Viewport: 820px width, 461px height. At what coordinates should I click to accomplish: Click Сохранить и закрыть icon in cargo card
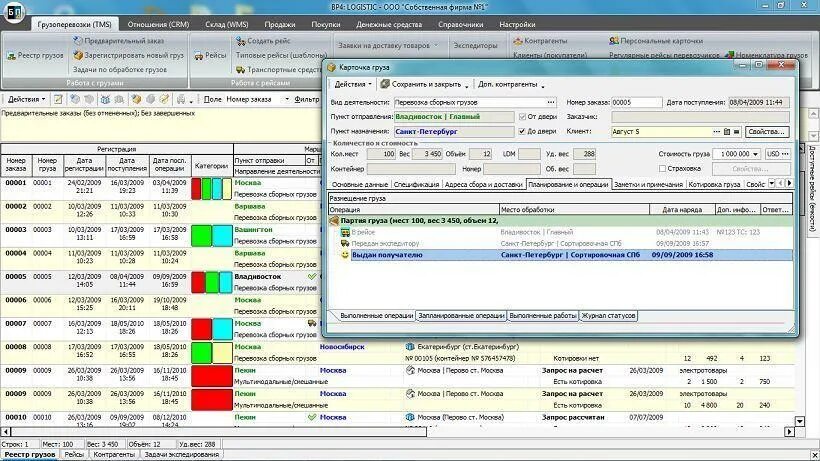click(x=385, y=84)
